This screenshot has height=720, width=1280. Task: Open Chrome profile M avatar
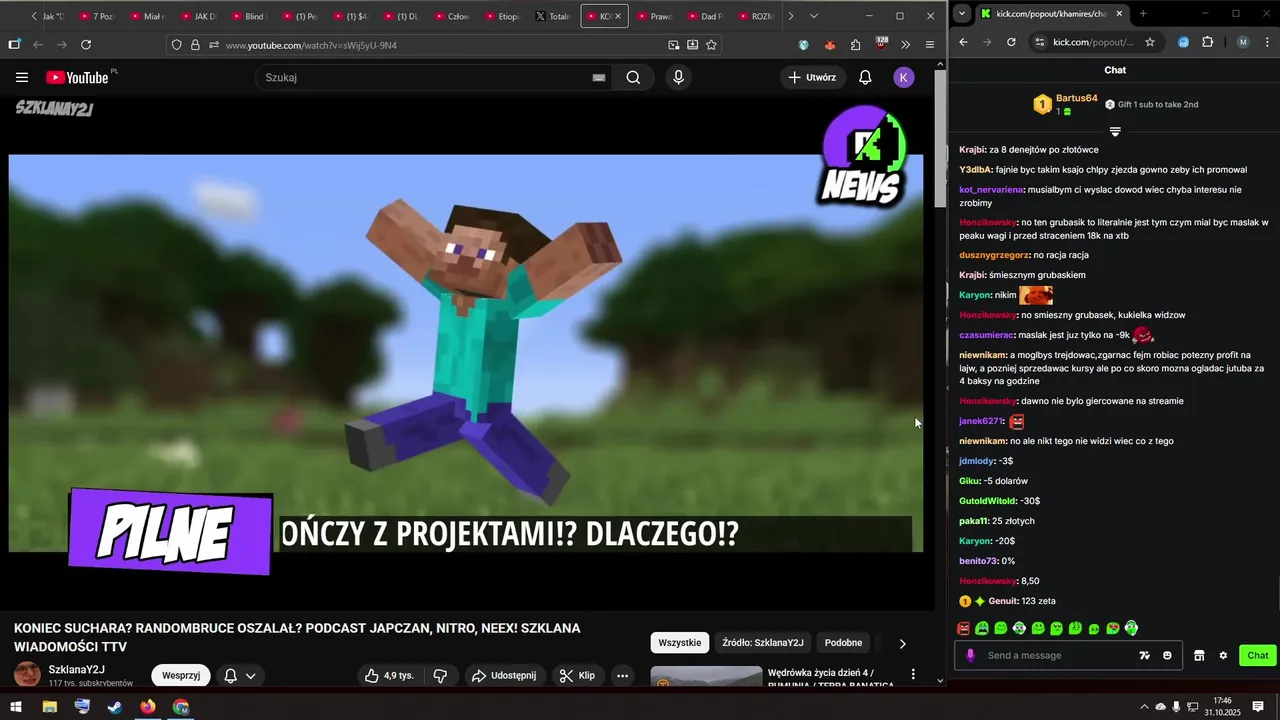click(x=1243, y=42)
